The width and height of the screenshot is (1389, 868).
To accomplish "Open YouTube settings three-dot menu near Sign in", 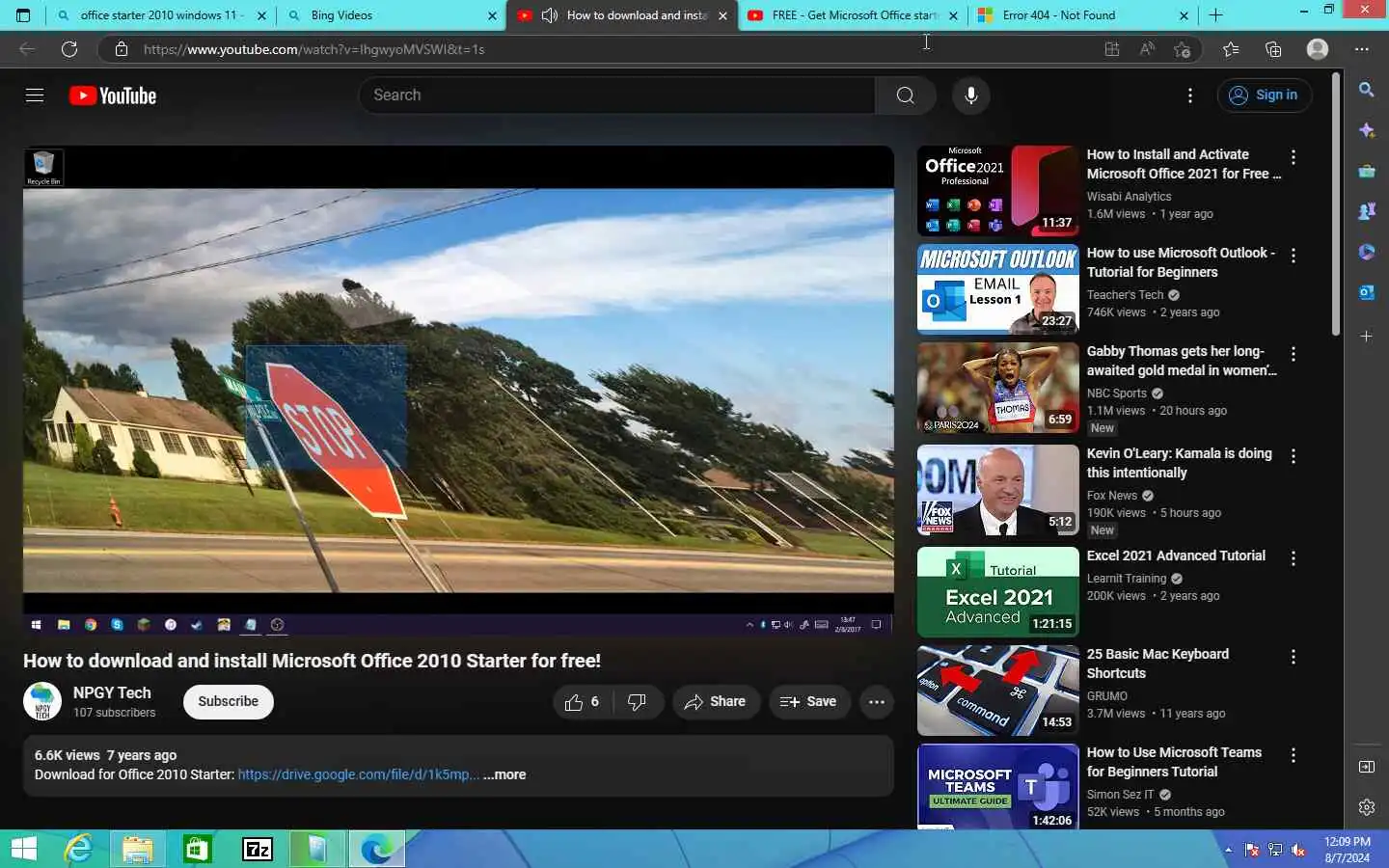I will tap(1190, 95).
